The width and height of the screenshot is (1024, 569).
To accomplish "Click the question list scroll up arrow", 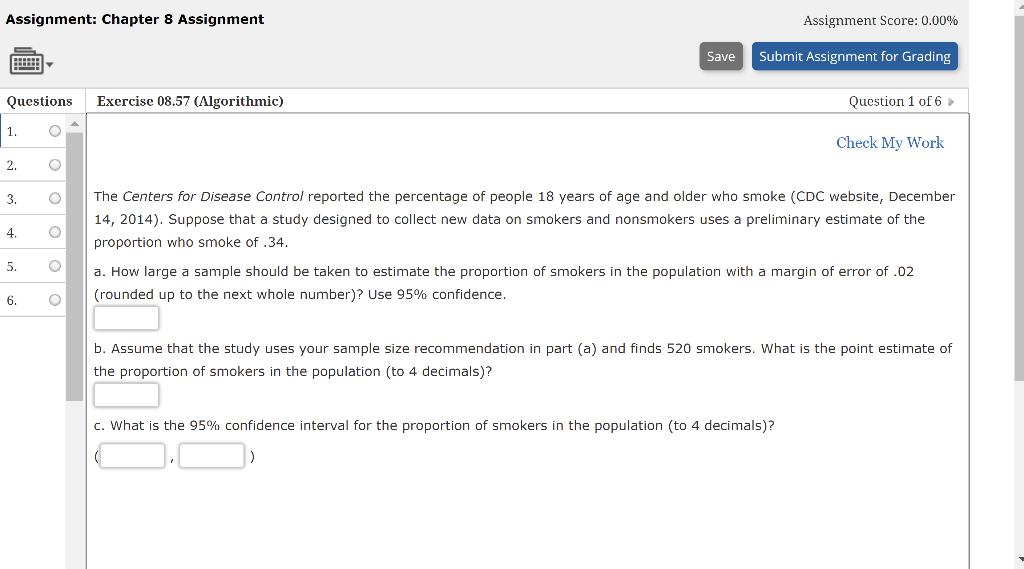I will click(74, 123).
